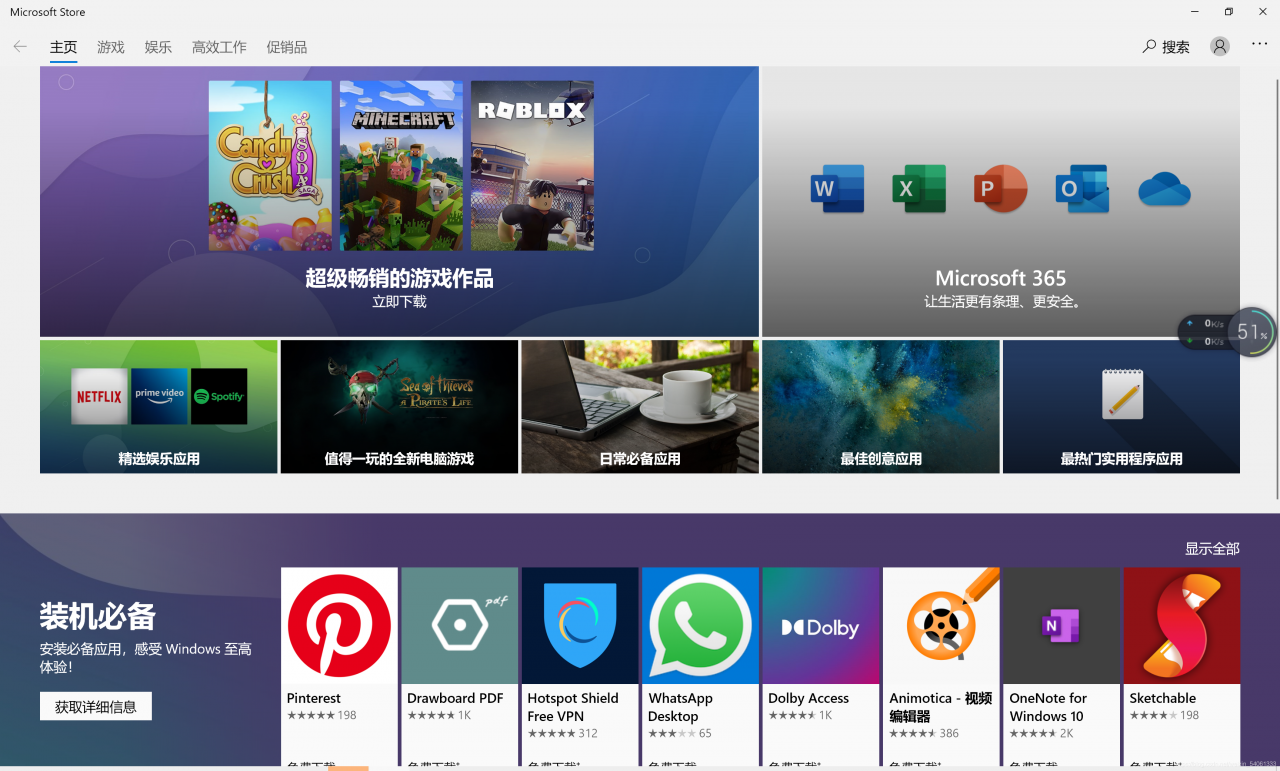Click the 装机必备 section heading
This screenshot has width=1280, height=771.
click(x=98, y=616)
